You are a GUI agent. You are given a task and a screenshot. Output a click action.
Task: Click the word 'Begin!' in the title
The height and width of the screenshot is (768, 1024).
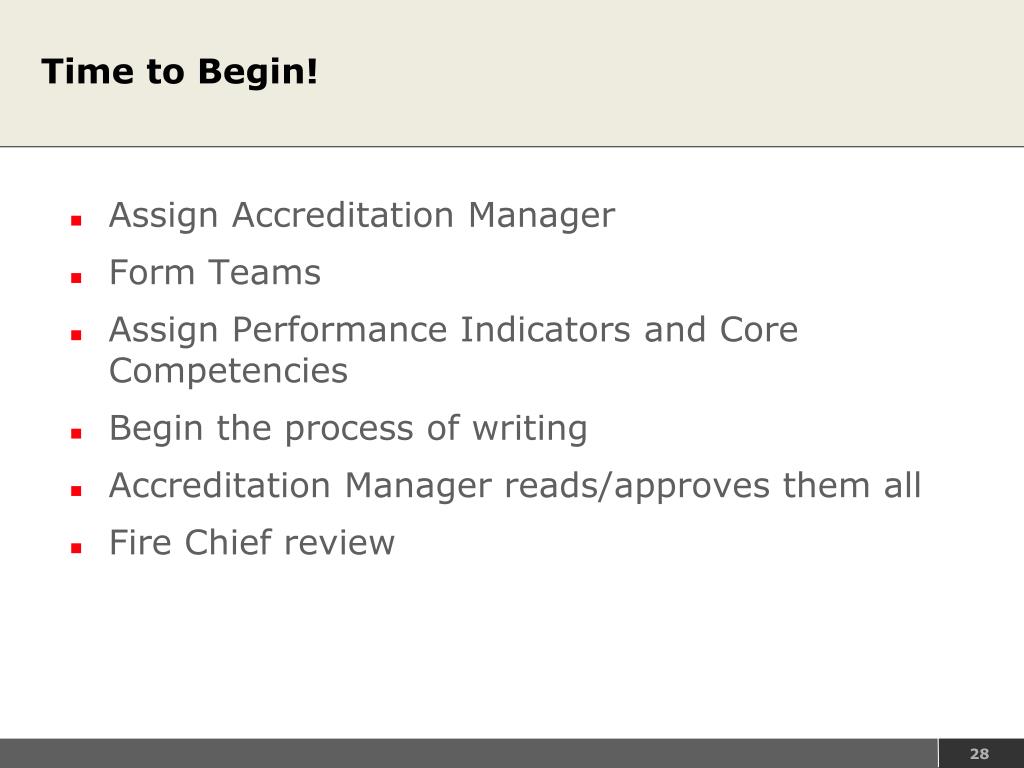(258, 71)
